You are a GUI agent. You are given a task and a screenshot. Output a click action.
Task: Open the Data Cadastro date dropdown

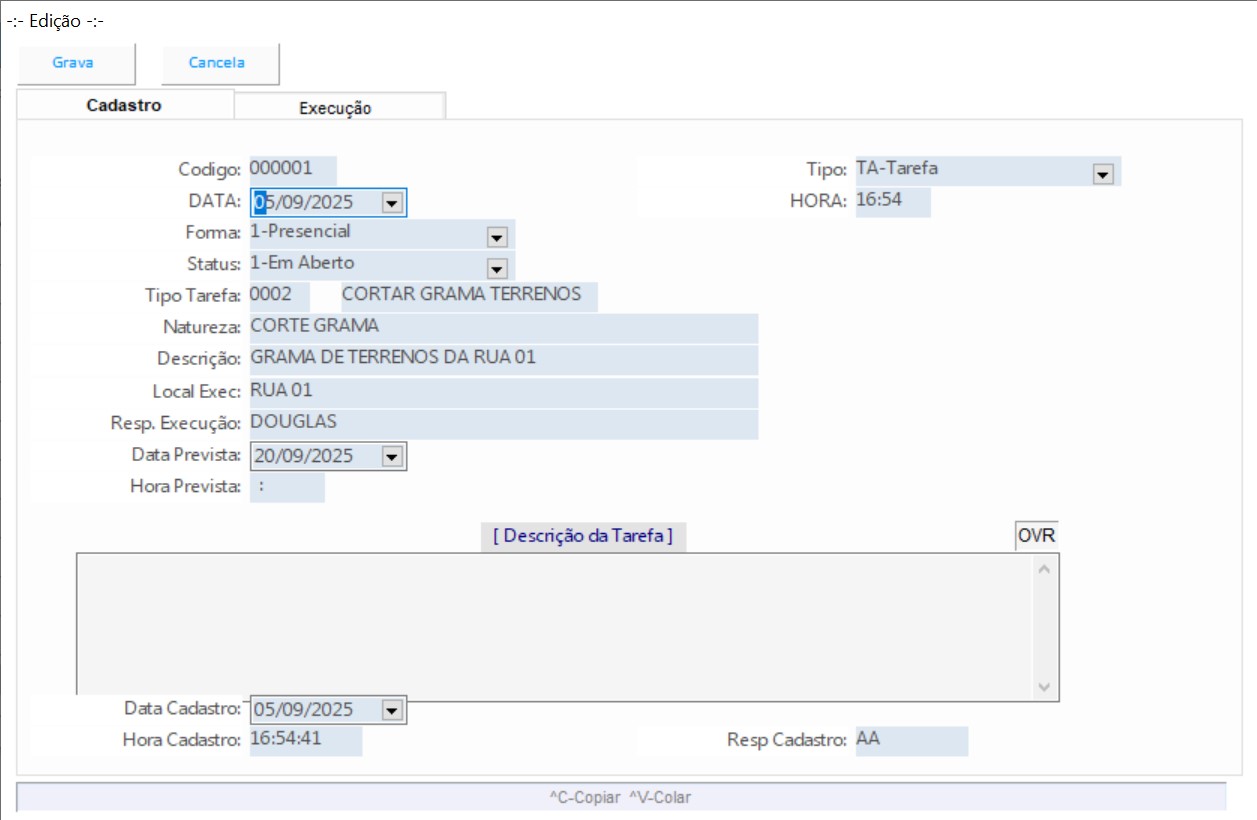392,710
